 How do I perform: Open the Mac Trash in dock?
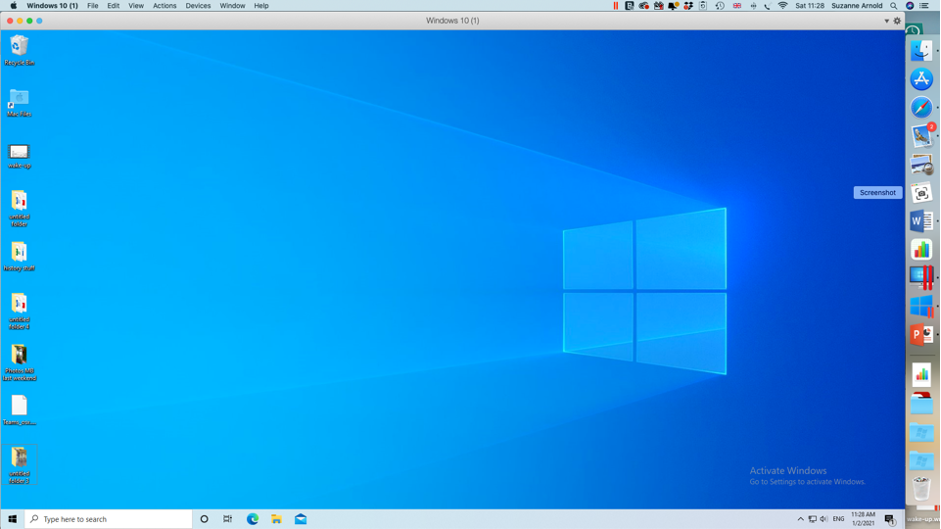921,488
